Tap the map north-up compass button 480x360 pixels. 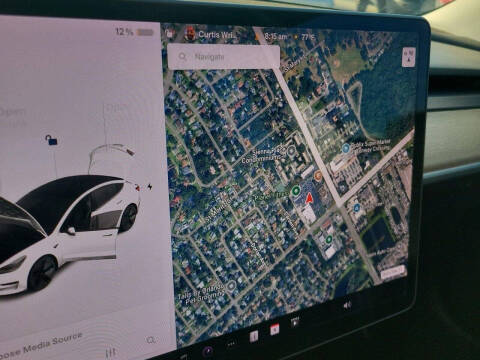point(409,56)
